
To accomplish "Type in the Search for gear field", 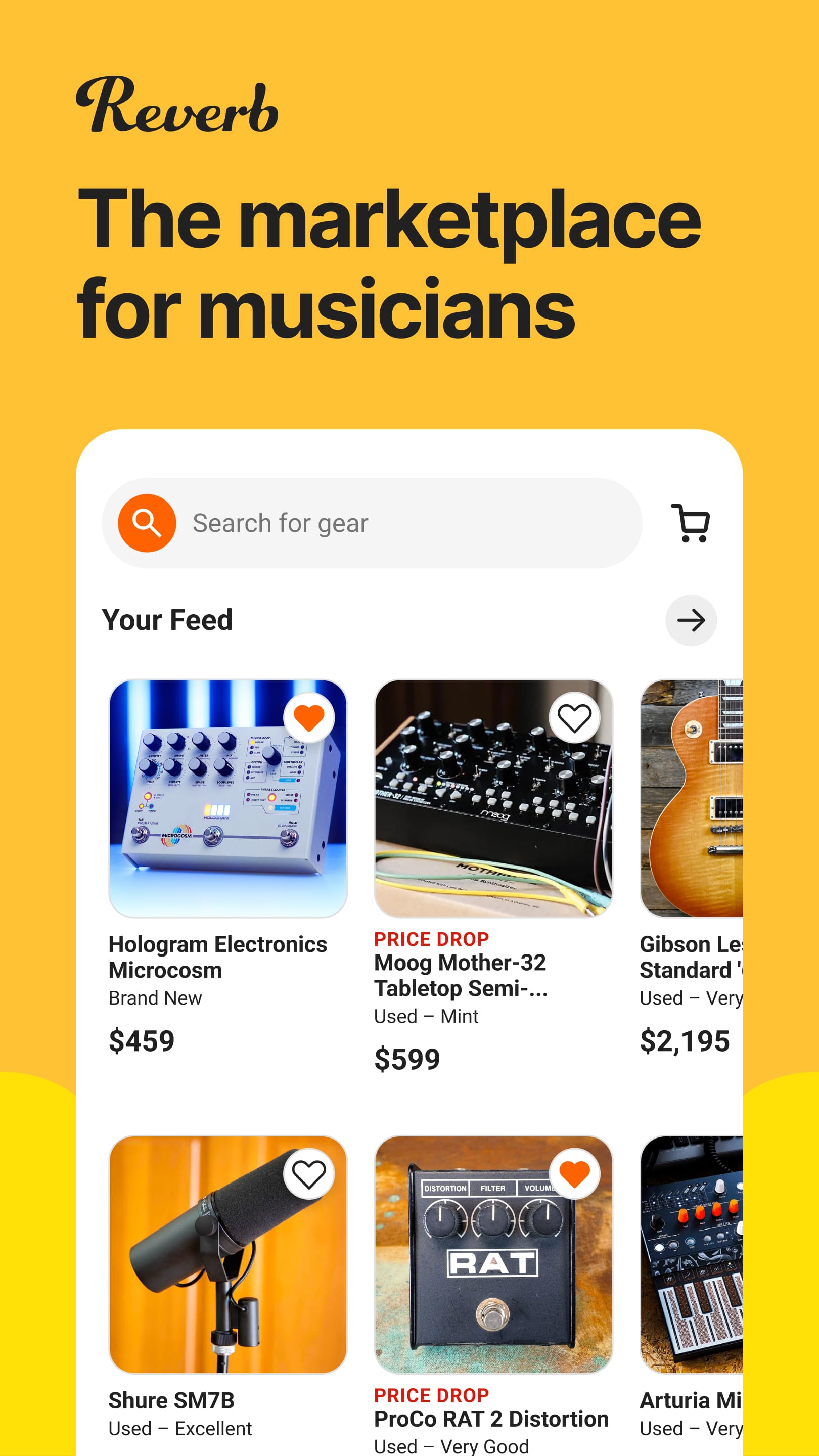I will pos(407,523).
